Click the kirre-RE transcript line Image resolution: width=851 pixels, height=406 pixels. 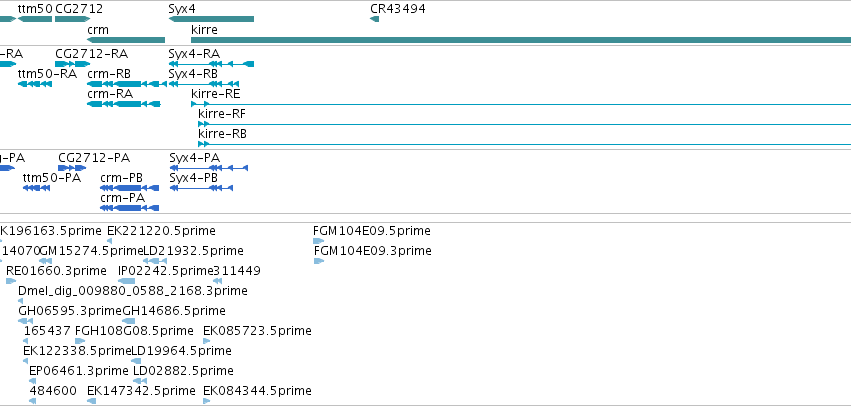pyautogui.click(x=521, y=104)
